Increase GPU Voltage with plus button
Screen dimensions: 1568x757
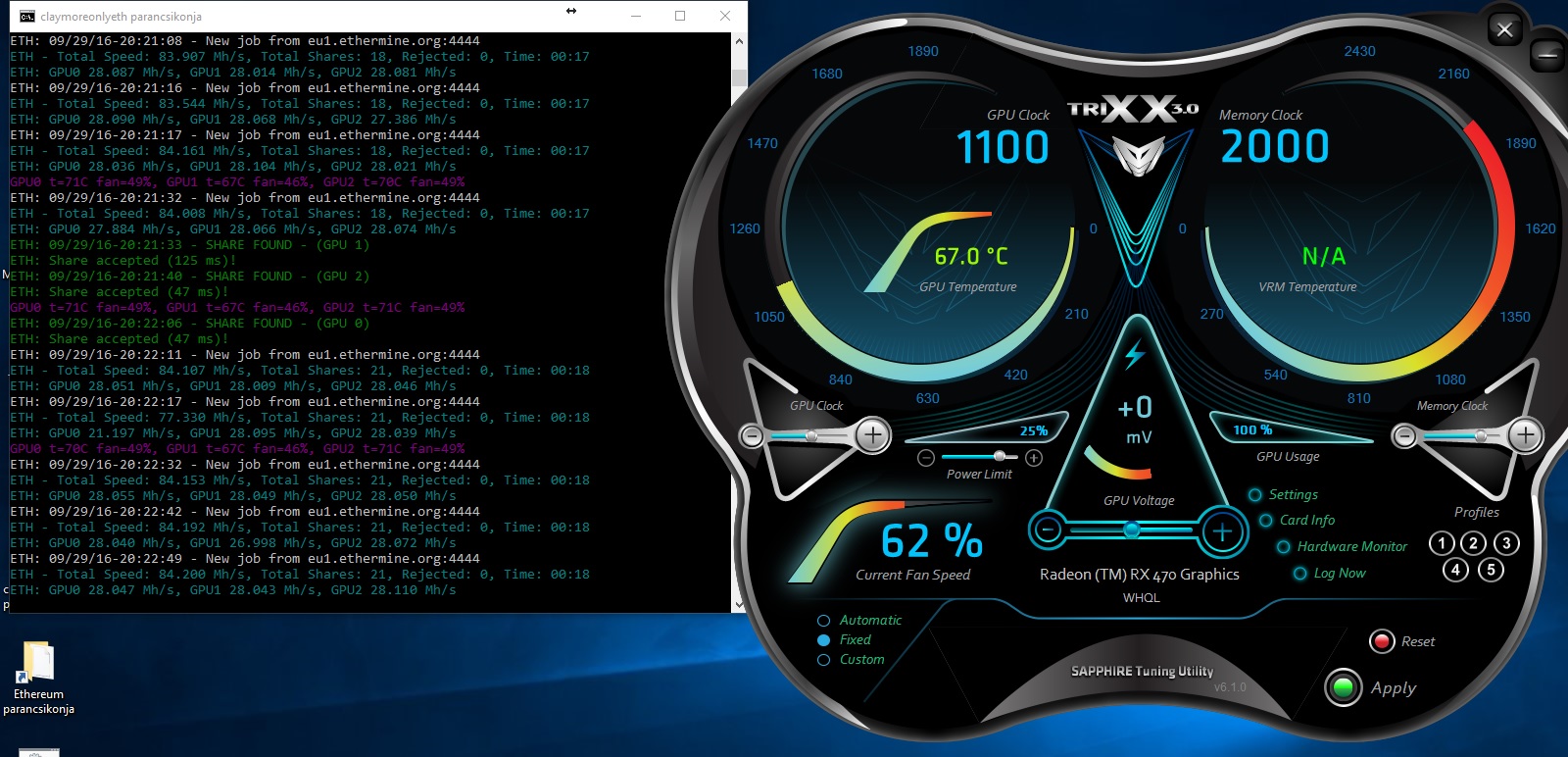click(x=1222, y=531)
